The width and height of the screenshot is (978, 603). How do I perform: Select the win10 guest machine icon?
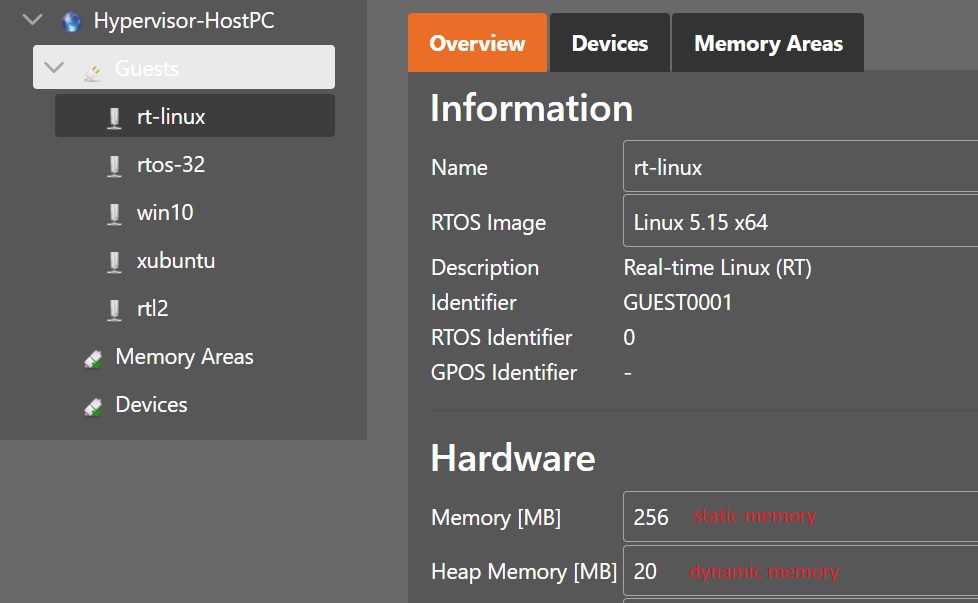click(116, 212)
